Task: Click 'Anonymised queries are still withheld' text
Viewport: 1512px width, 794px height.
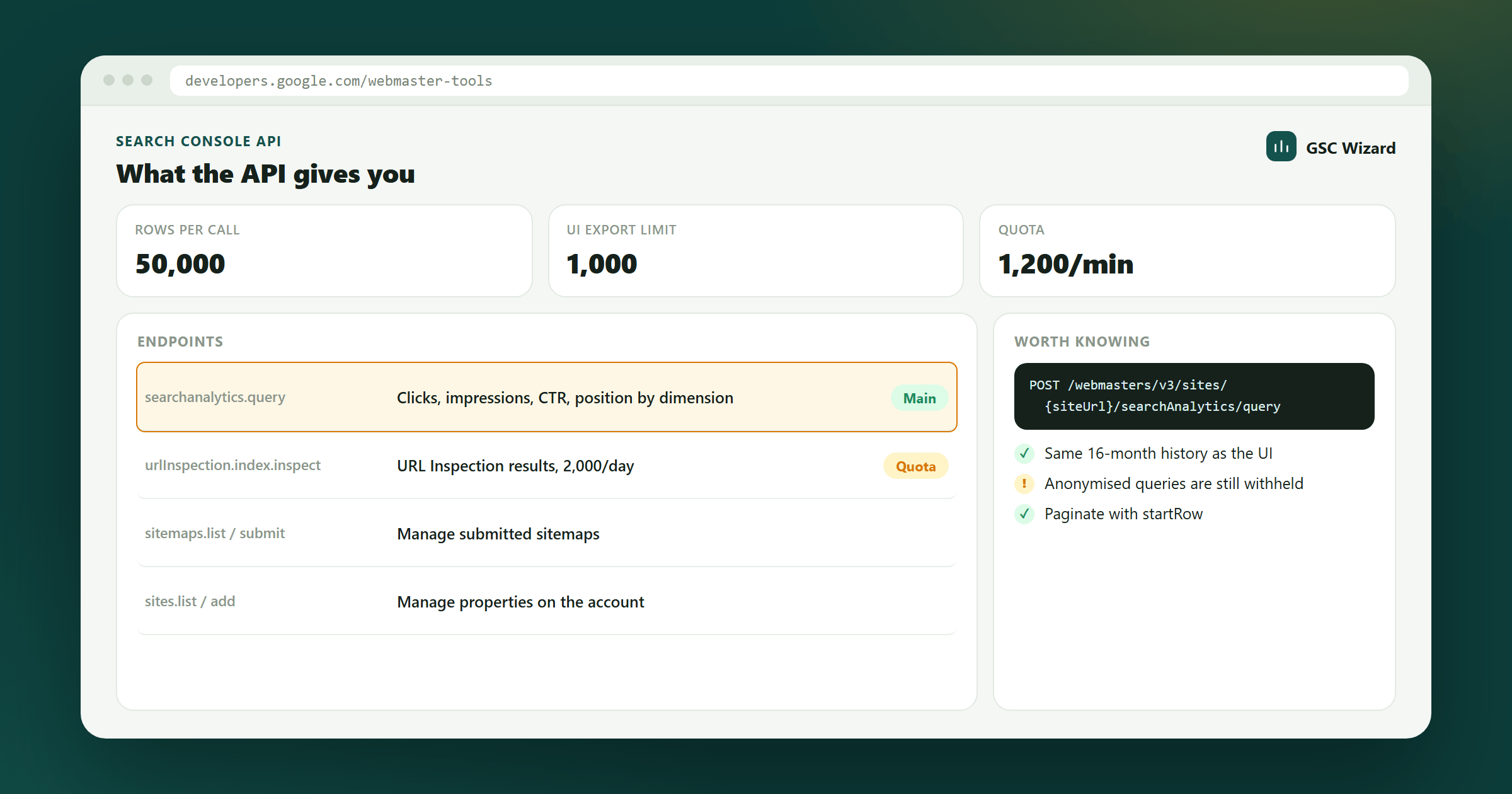Action: 1174,483
